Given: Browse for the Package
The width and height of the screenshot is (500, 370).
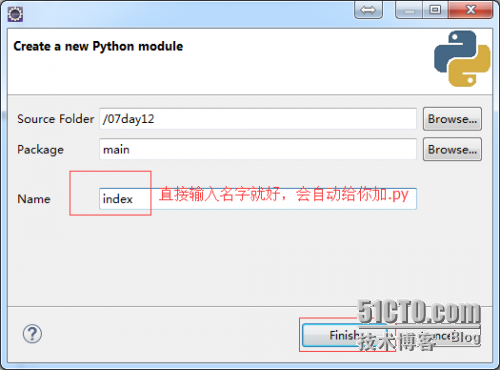Looking at the screenshot, I should (452, 150).
